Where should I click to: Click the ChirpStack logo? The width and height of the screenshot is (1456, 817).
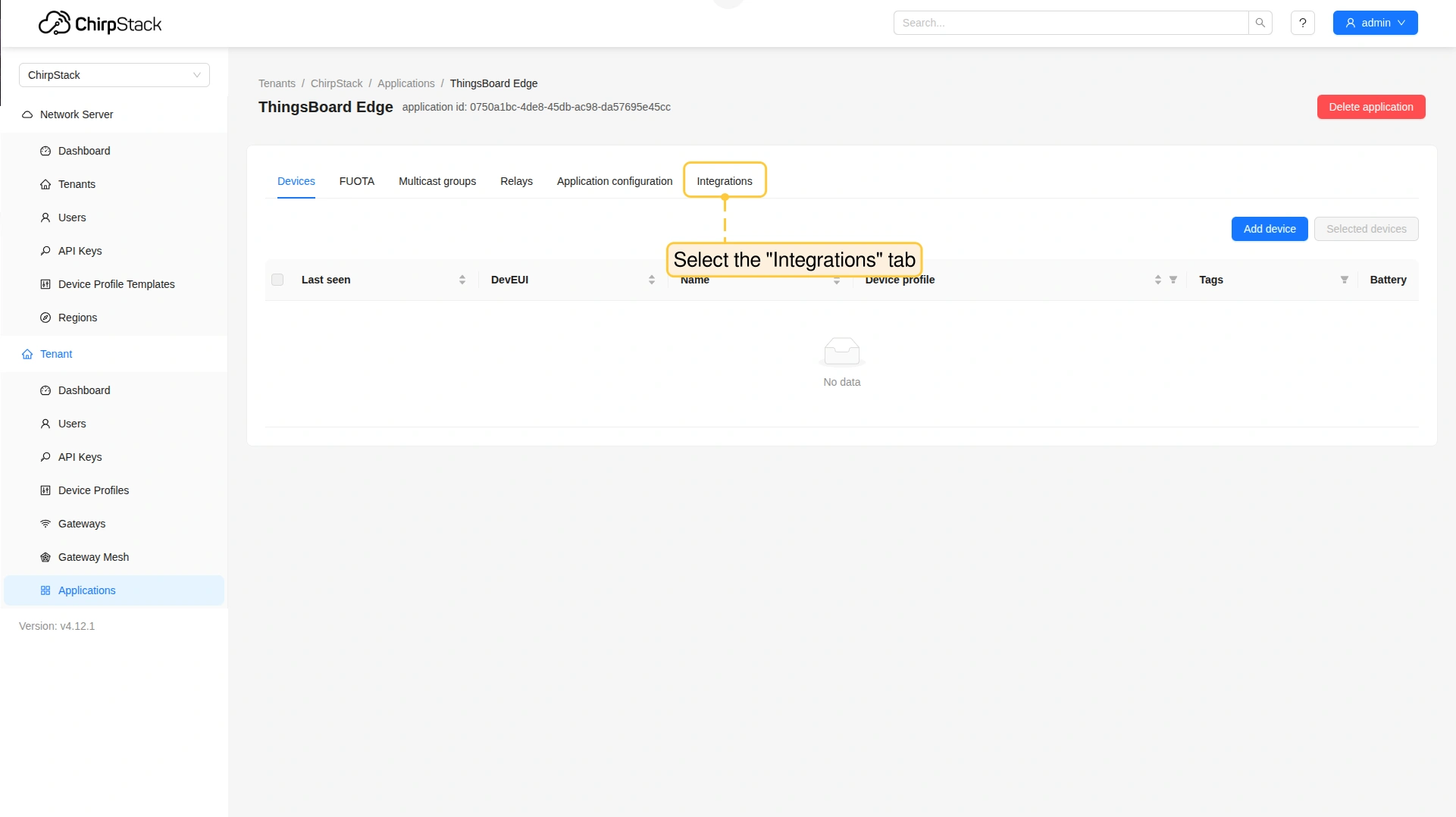tap(100, 23)
